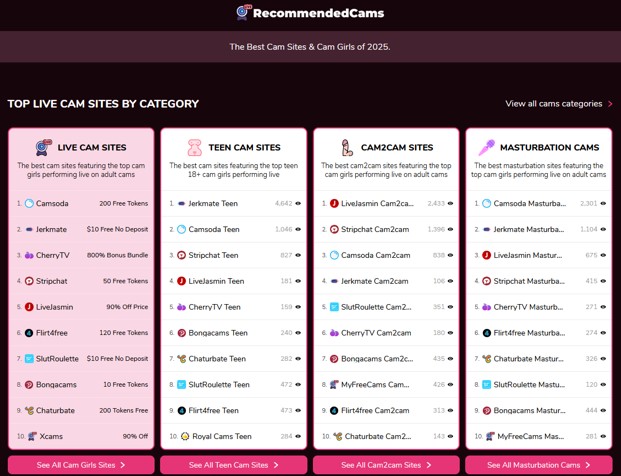The height and width of the screenshot is (476, 621).
Task: Click the LIVE CAM SITES heading
Action: pos(92,147)
